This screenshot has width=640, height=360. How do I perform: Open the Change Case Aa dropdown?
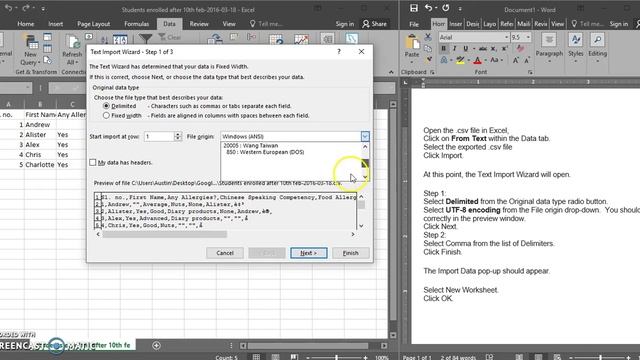[x=496, y=60]
